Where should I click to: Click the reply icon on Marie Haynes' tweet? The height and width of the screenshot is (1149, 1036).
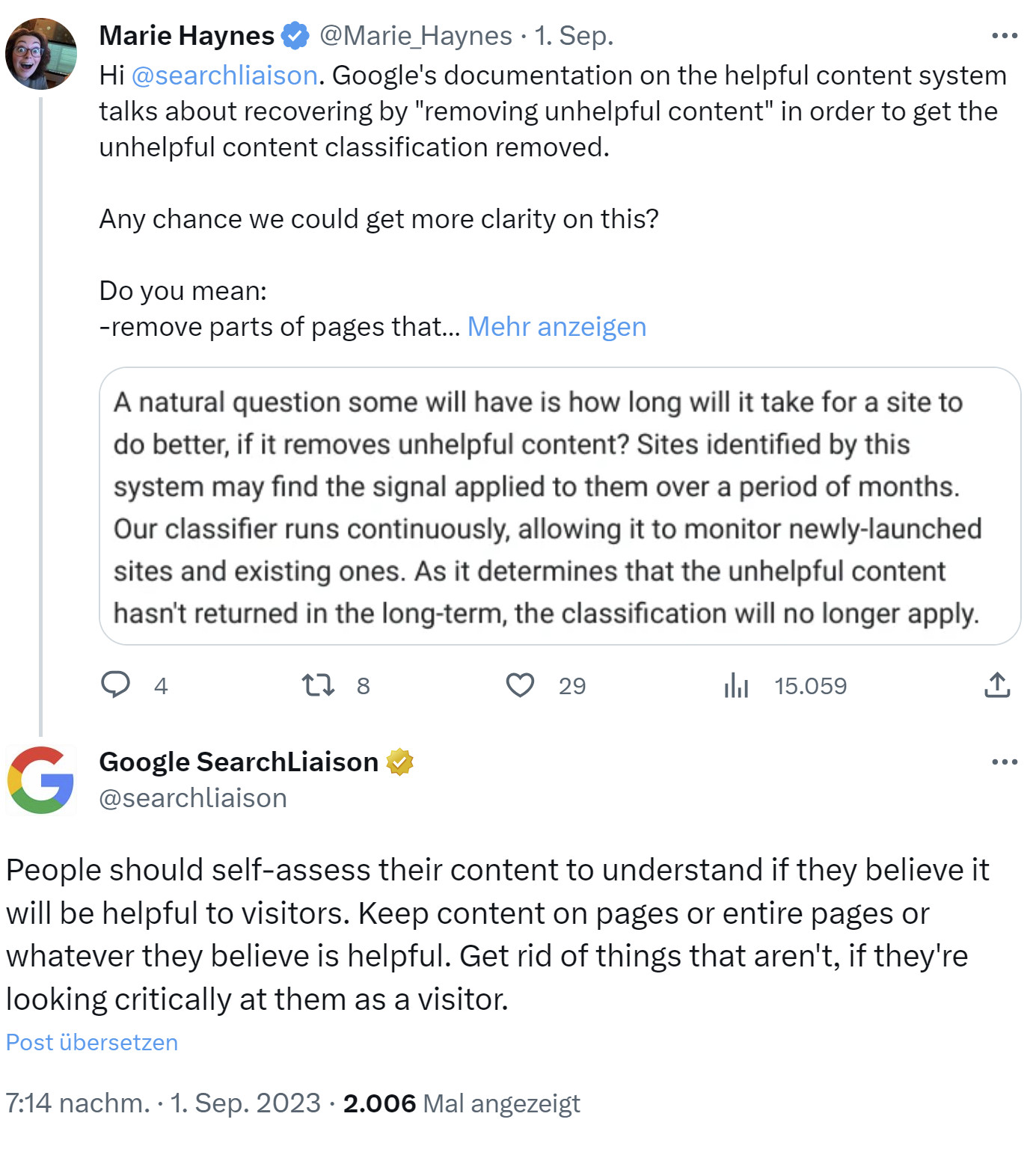[117, 685]
